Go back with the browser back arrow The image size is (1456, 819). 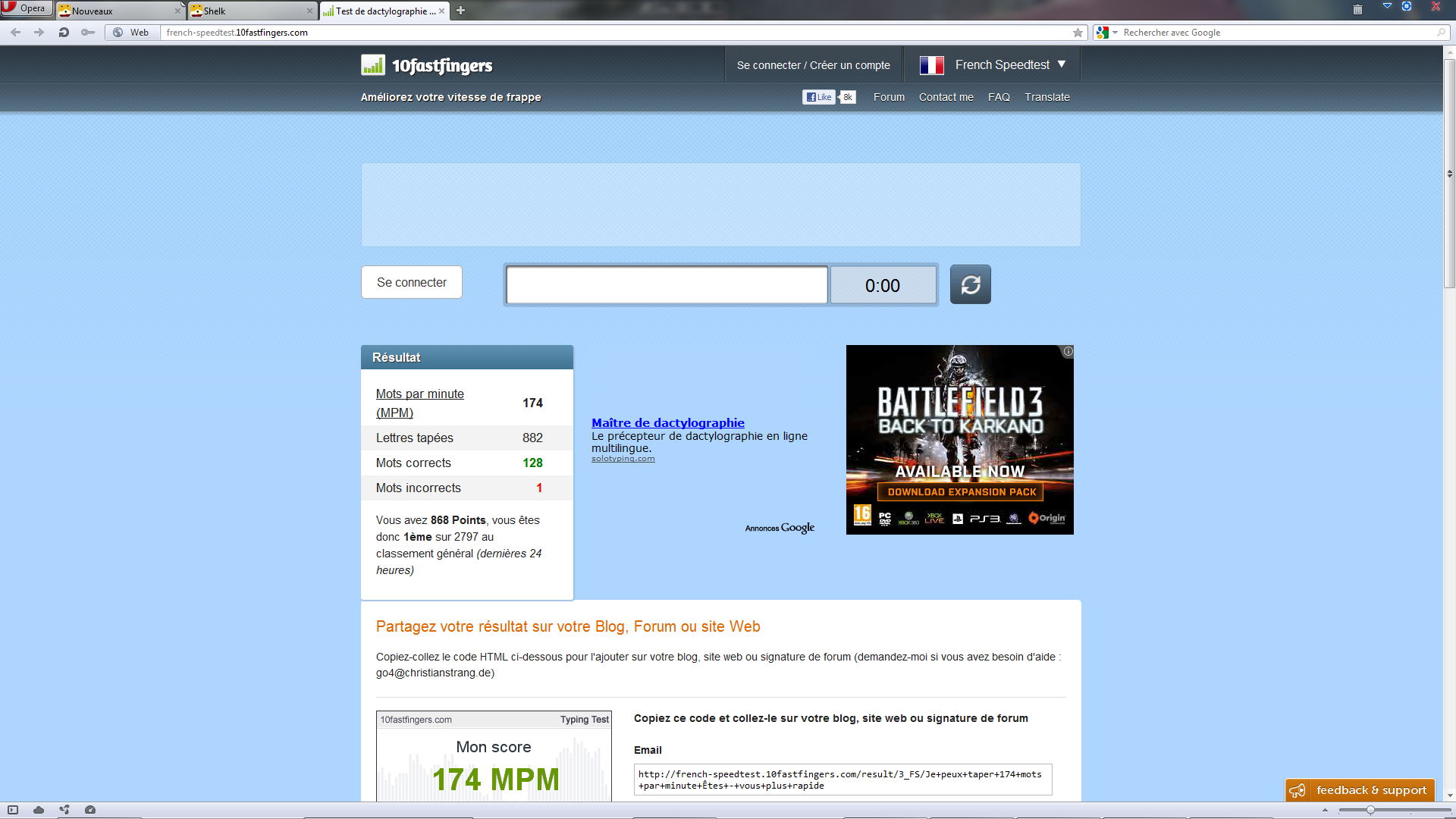click(x=15, y=33)
